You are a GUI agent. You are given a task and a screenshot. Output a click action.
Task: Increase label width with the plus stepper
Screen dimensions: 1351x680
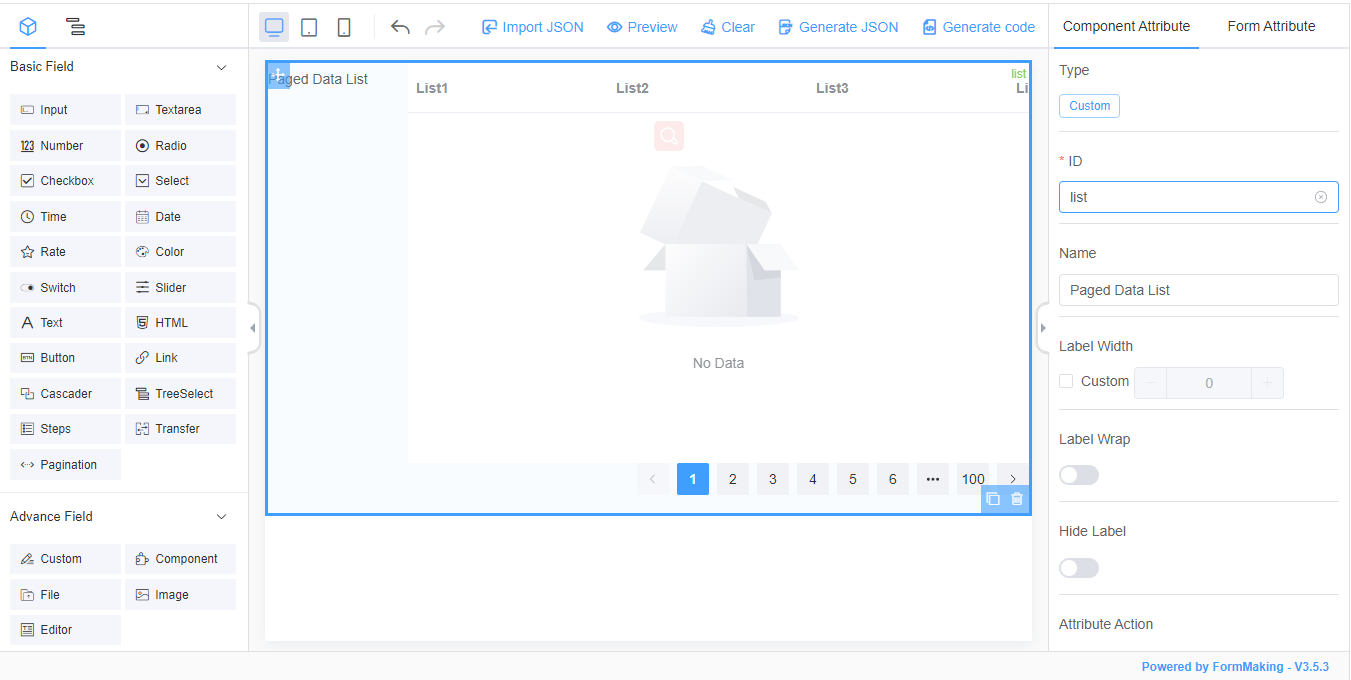[1267, 382]
